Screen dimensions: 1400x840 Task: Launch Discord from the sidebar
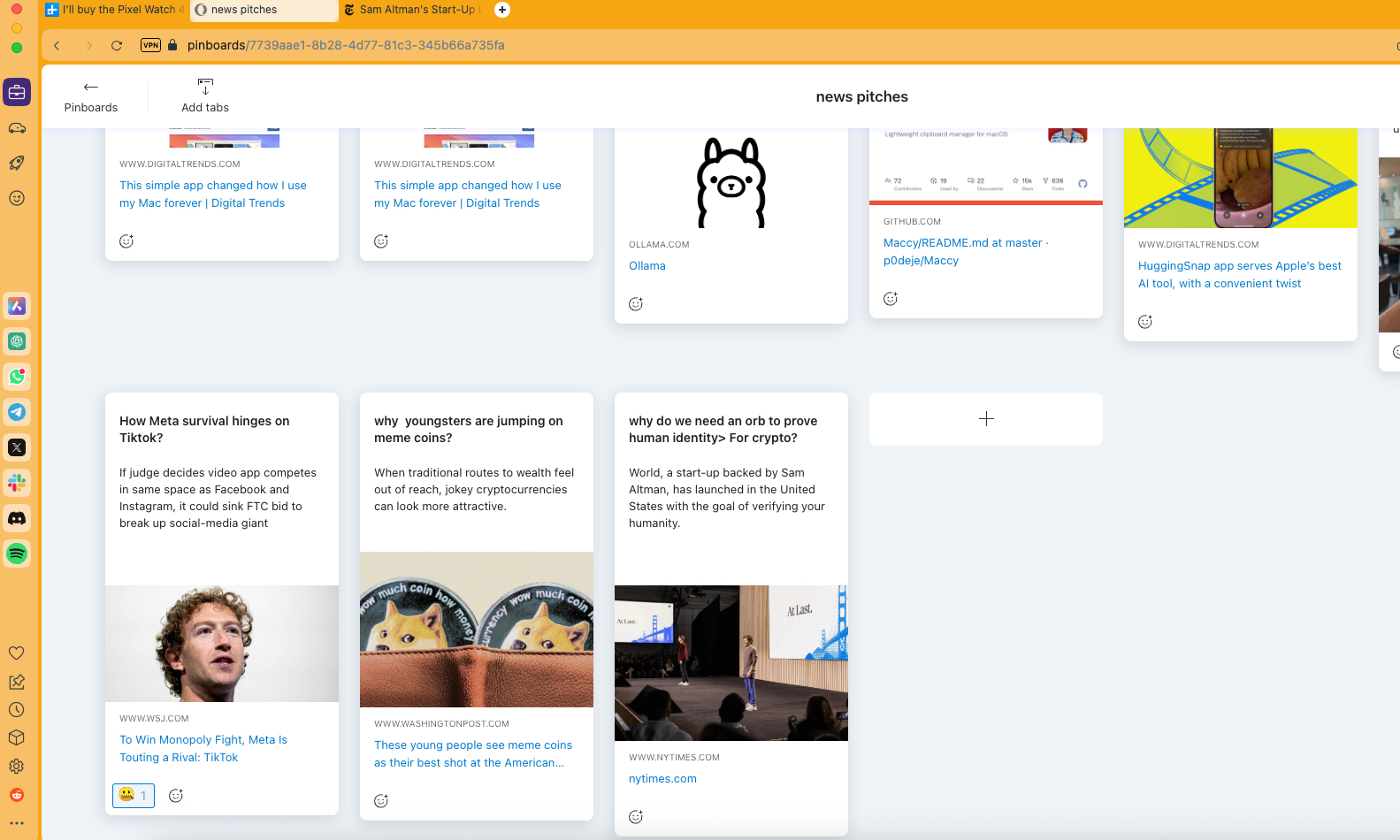click(x=17, y=518)
